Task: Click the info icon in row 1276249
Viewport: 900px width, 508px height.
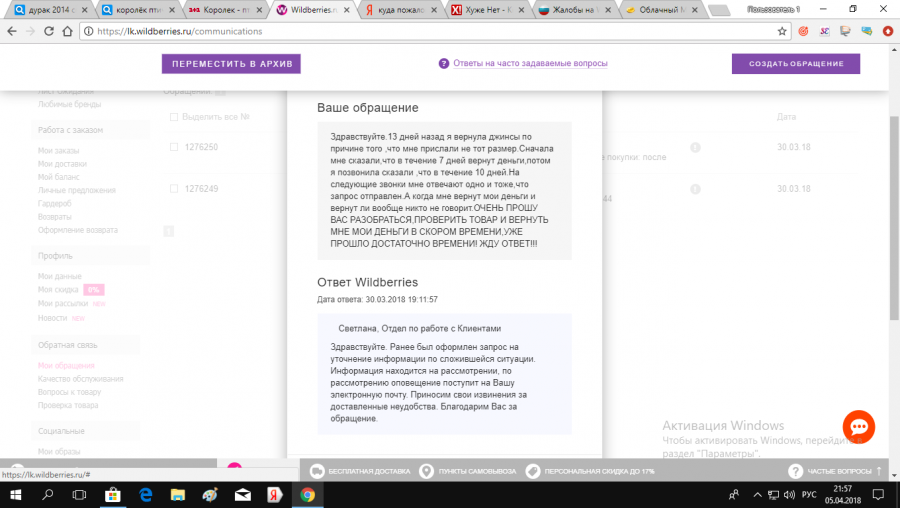Action: (x=695, y=189)
